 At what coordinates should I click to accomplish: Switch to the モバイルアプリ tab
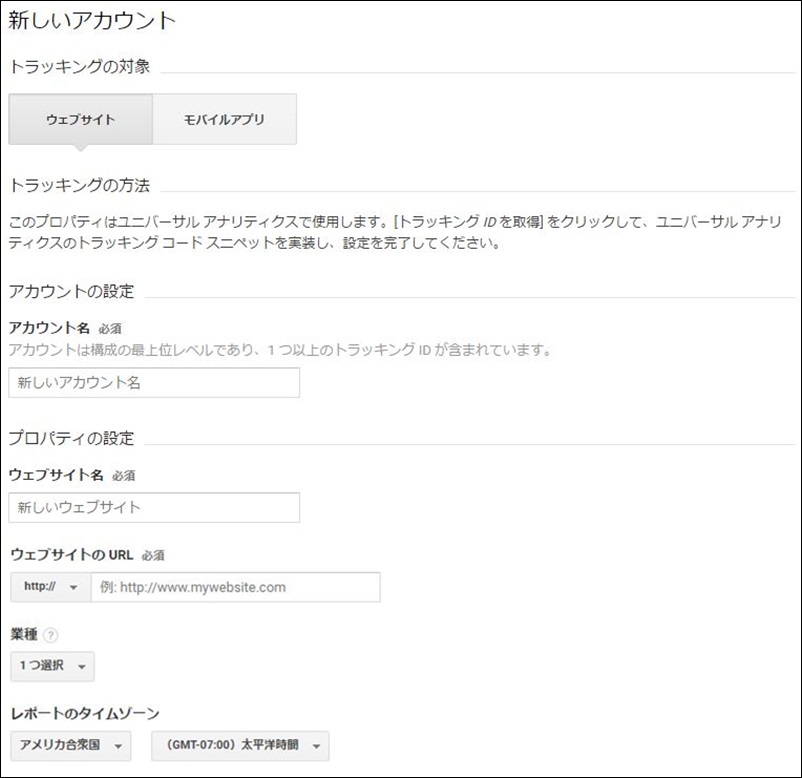pos(225,119)
